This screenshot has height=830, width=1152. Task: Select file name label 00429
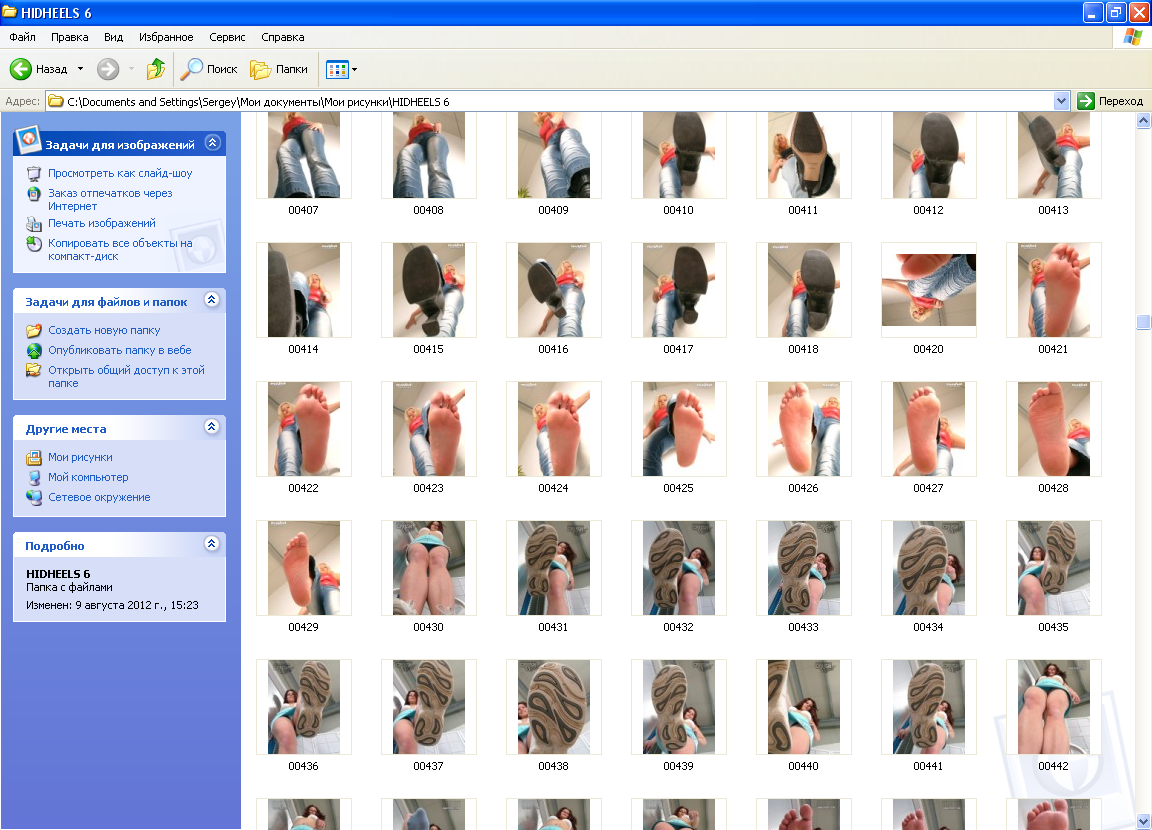click(303, 627)
